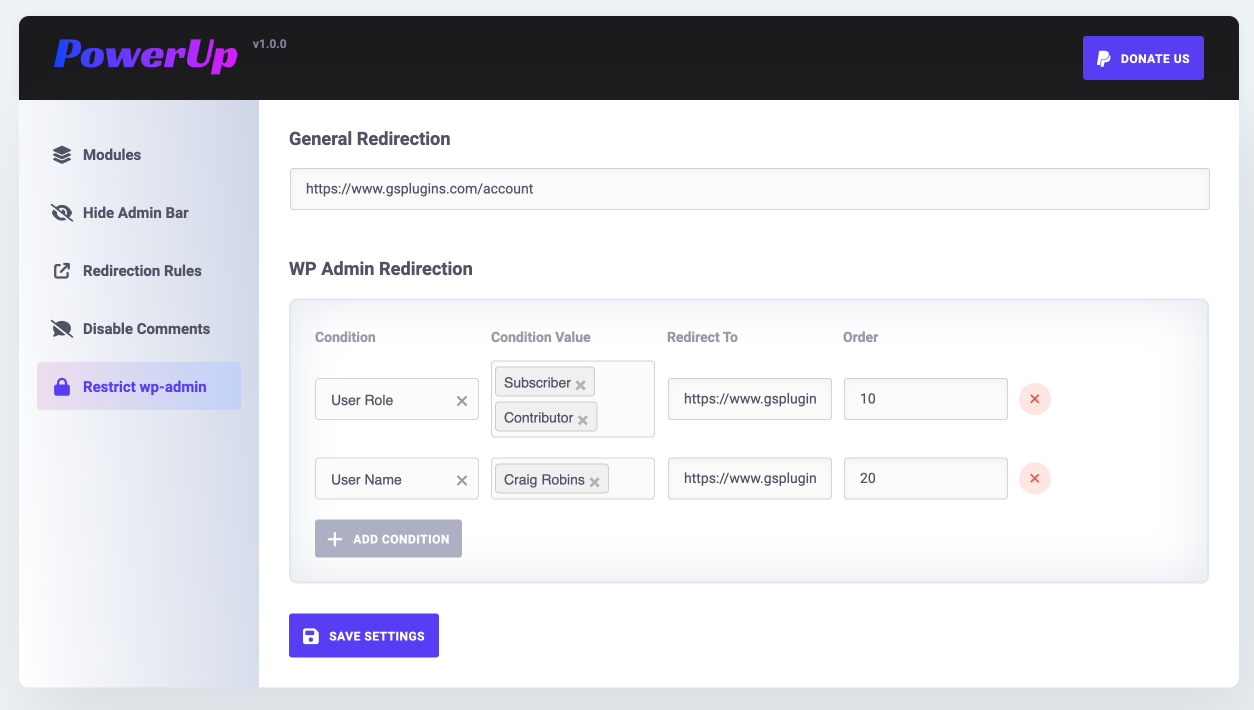
Task: Click the Restrict wp-admin lock icon
Action: 62,387
